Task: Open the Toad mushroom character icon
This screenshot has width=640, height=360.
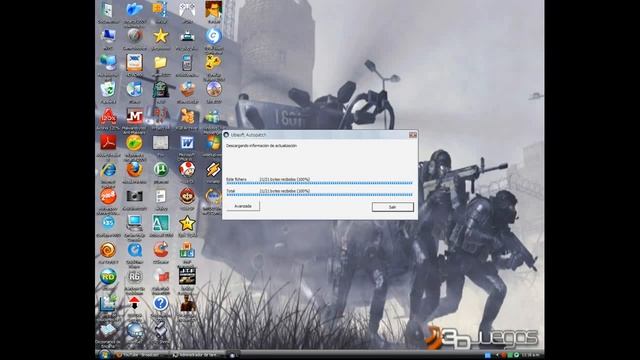Action: (187, 169)
